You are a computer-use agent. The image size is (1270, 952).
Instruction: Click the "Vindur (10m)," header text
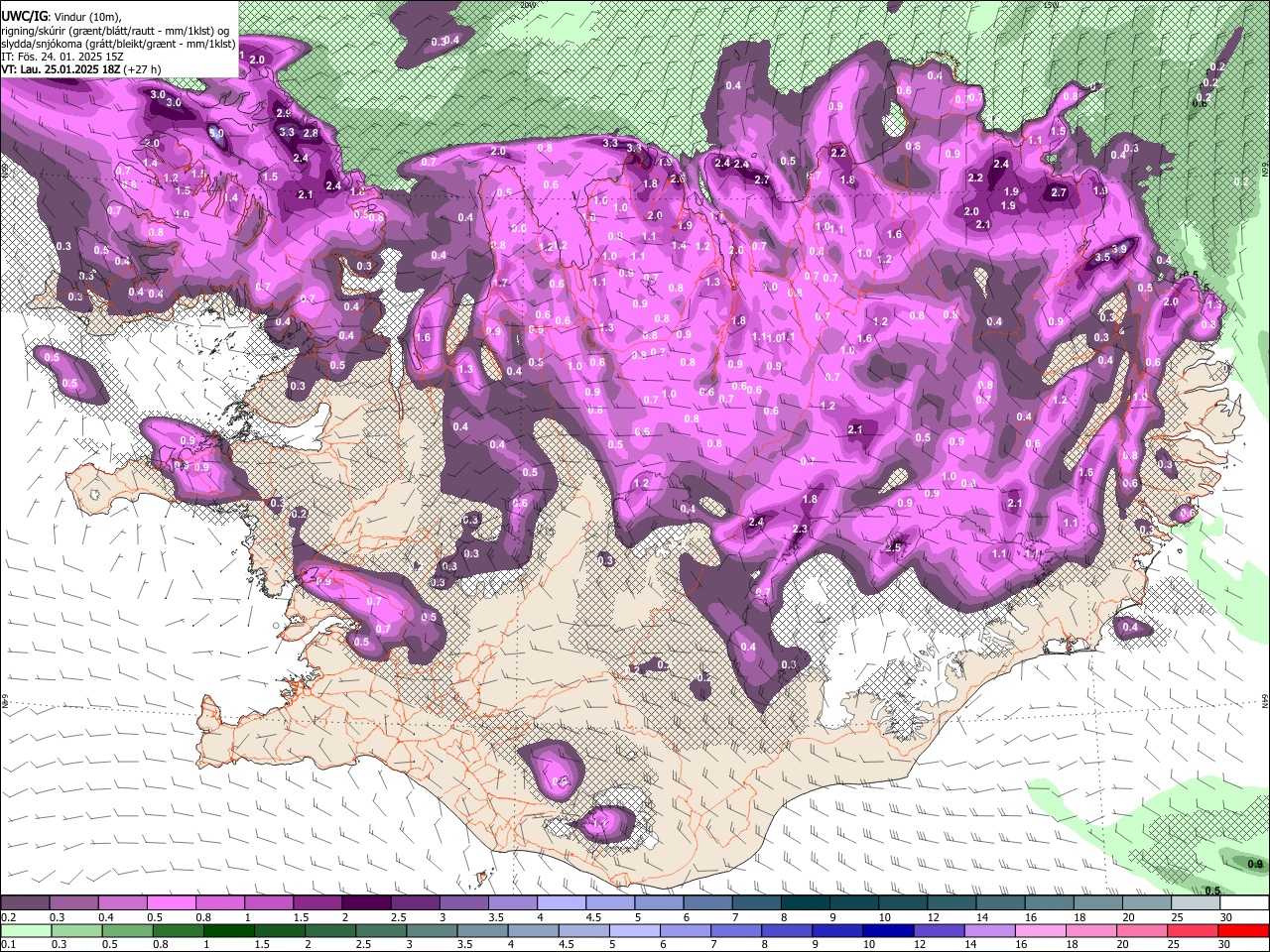point(87,17)
